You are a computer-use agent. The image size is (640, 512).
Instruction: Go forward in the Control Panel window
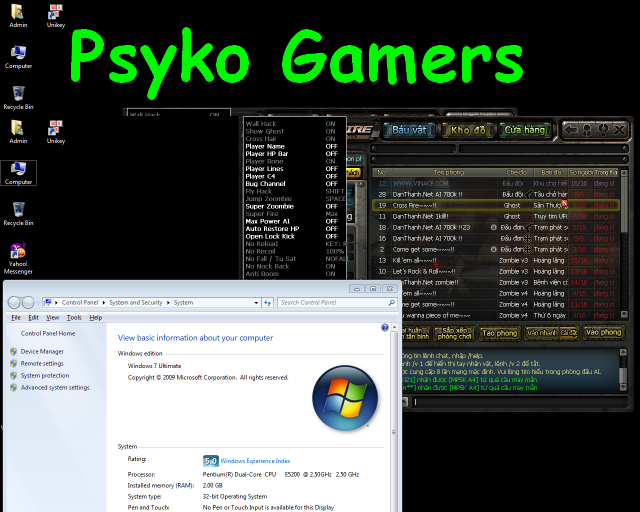click(x=28, y=302)
